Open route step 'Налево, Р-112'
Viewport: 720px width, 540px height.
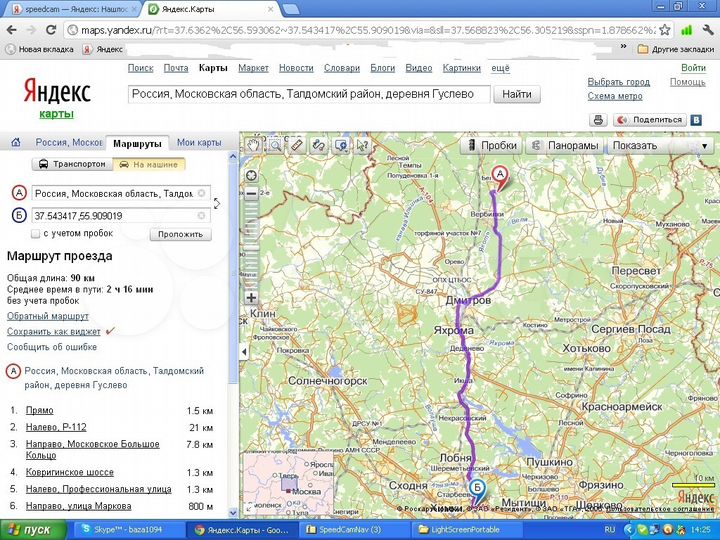(56, 427)
